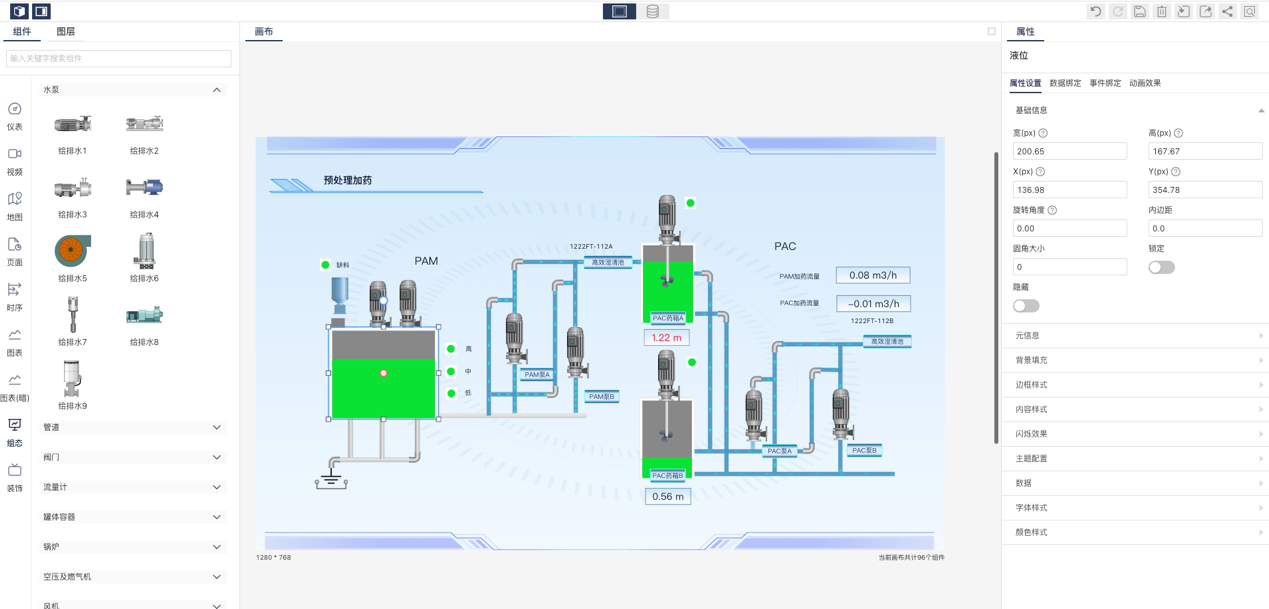This screenshot has height=609, width=1269.
Task: Click the trash delete icon
Action: pyautogui.click(x=1162, y=12)
